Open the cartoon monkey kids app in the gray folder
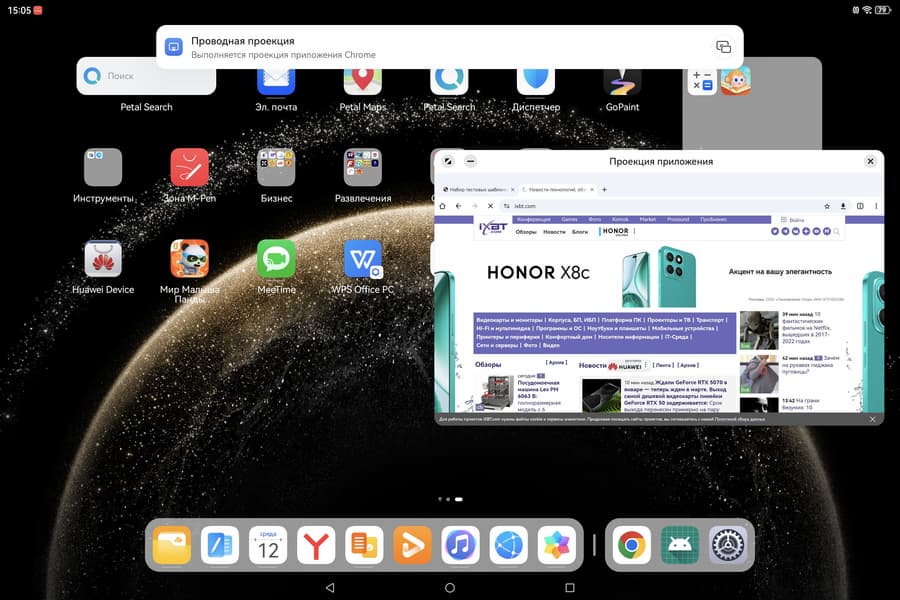 pos(736,80)
